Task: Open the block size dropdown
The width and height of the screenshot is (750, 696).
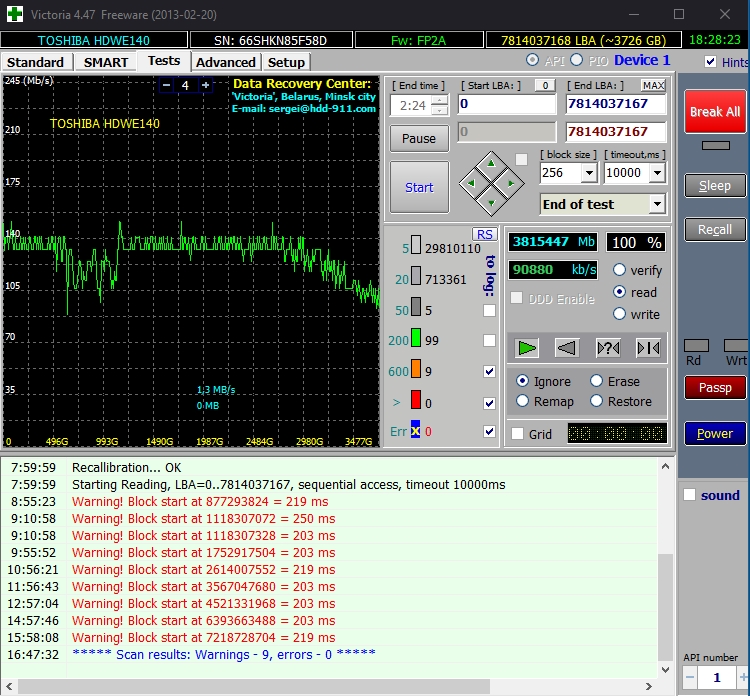Action: [589, 173]
